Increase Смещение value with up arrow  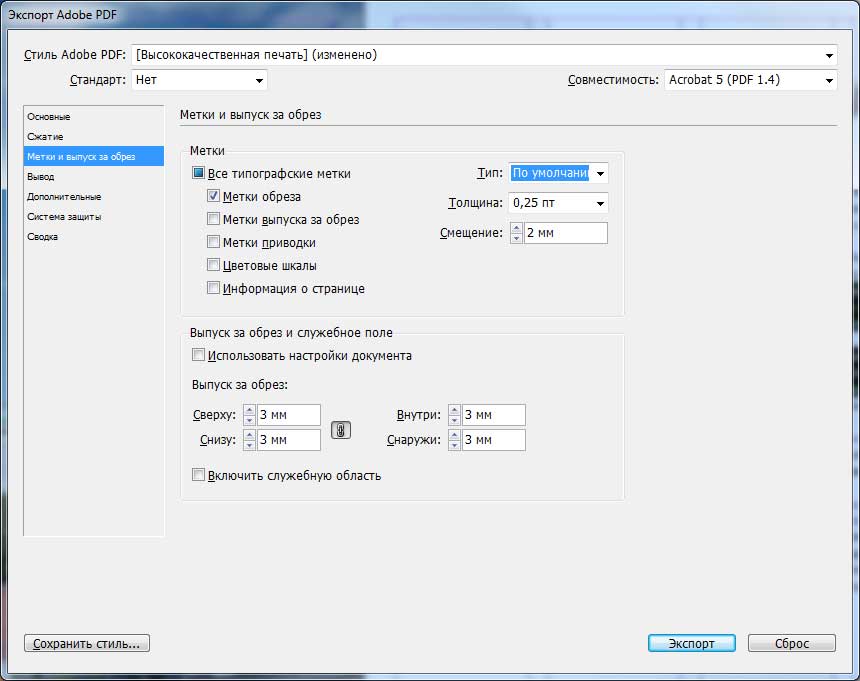point(516,228)
